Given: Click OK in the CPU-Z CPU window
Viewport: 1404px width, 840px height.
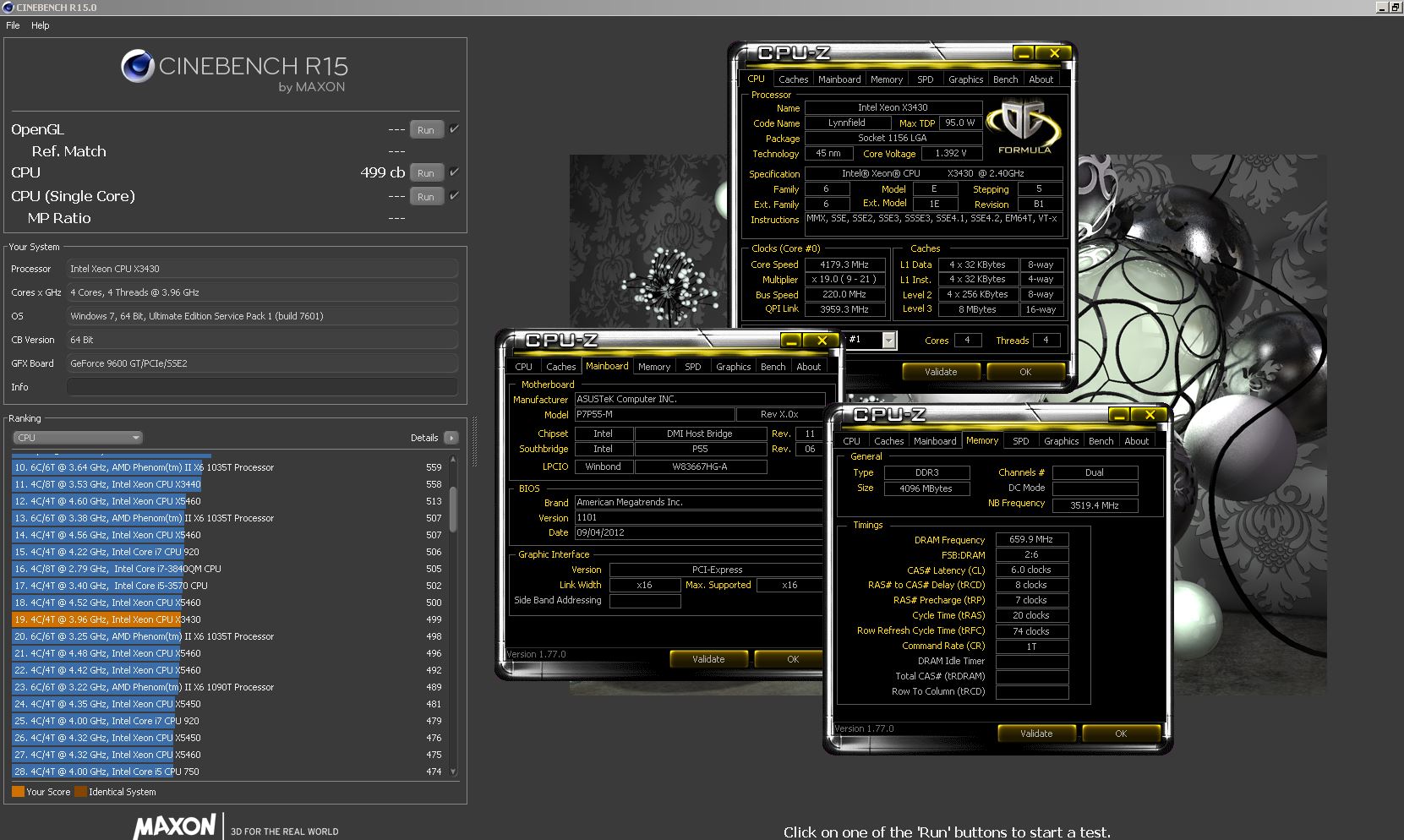Looking at the screenshot, I should coord(1025,372).
